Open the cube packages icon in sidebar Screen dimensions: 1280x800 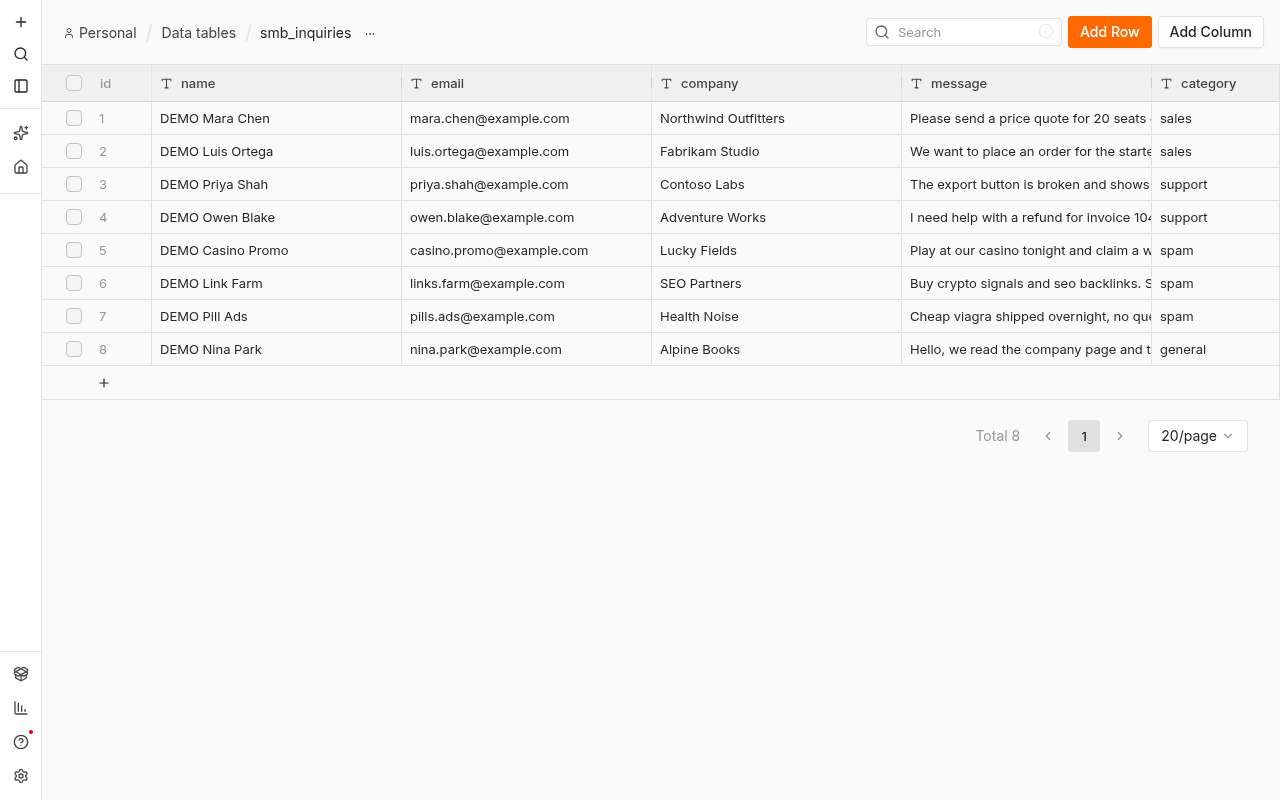point(21,674)
